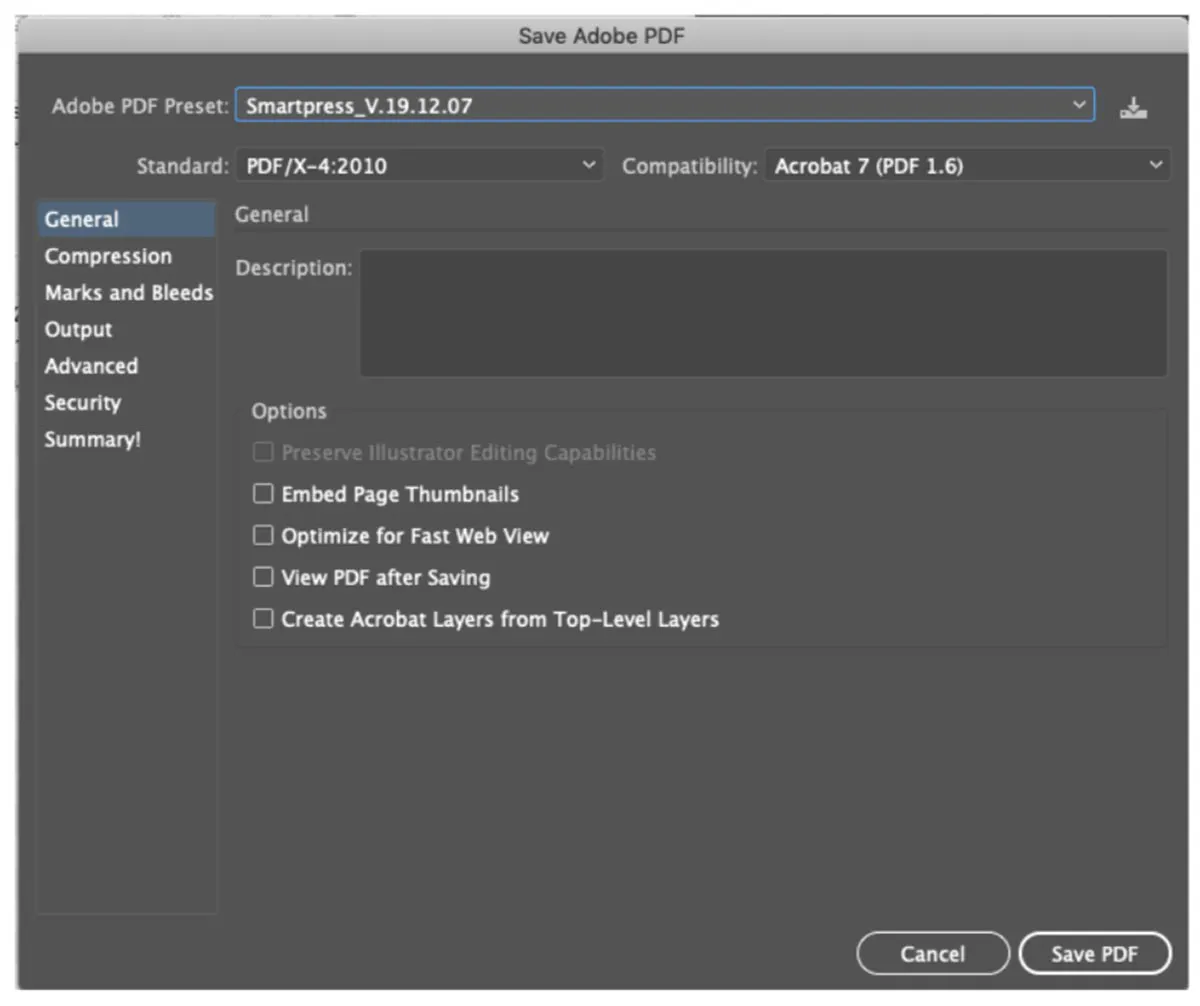Click the Save PDF button
The image size is (1200, 1006).
[1095, 953]
